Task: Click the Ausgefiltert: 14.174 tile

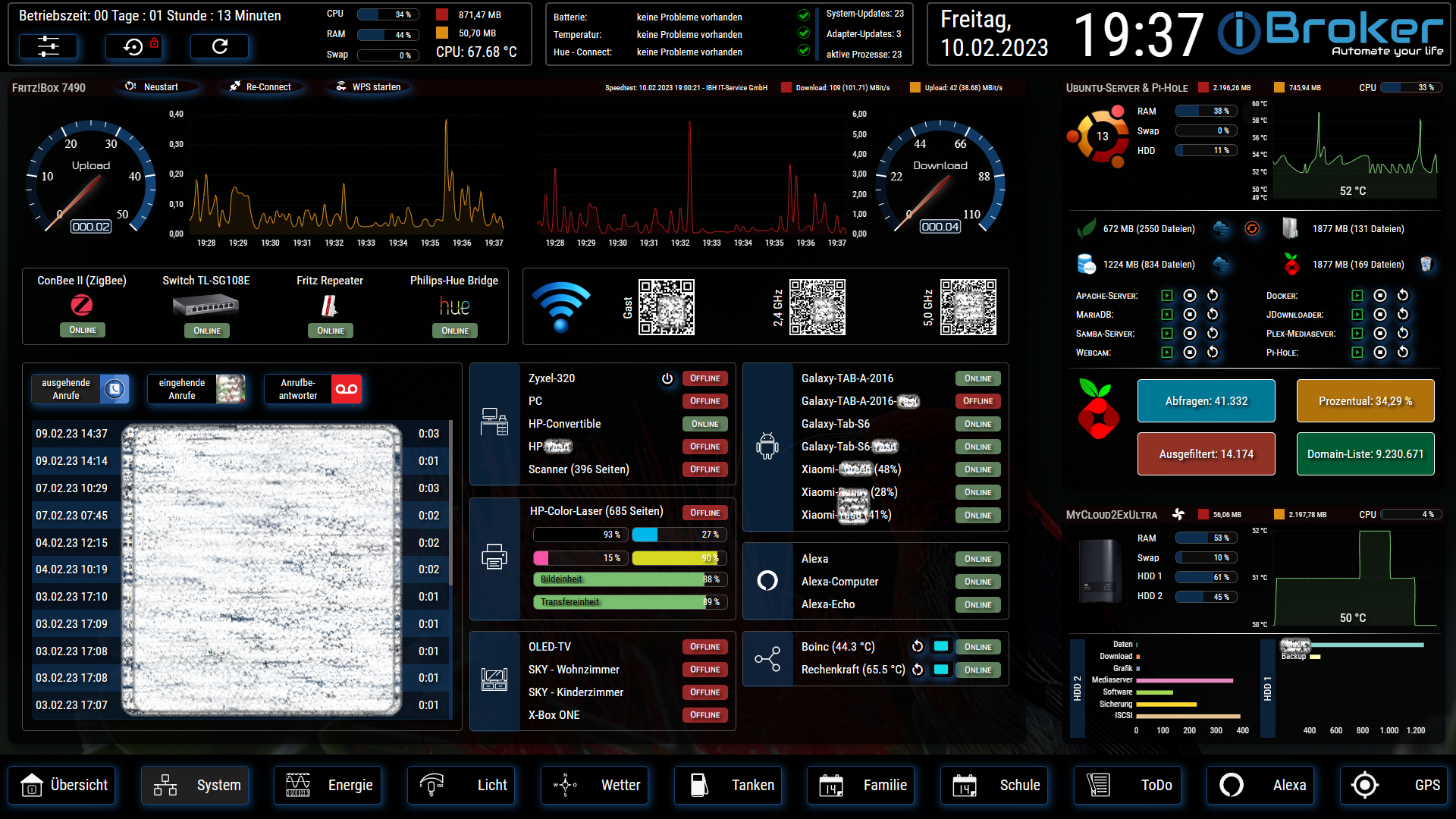Action: [1206, 454]
